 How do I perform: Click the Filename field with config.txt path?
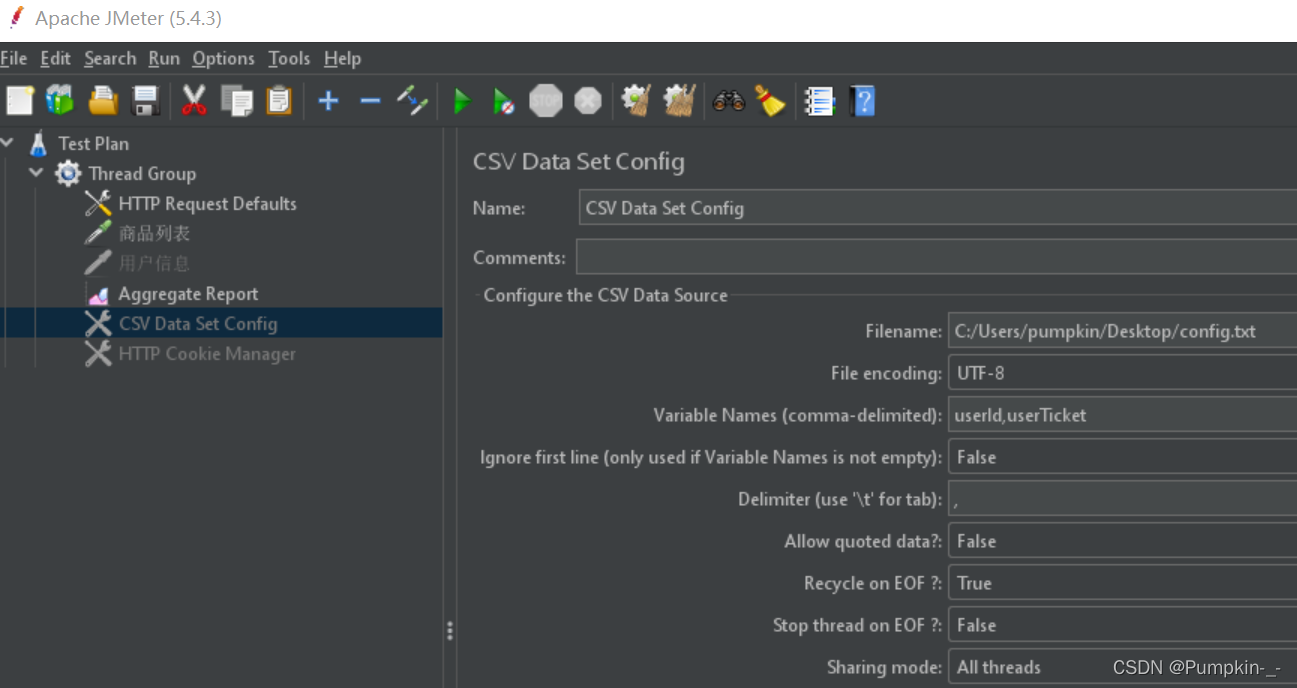point(1122,331)
